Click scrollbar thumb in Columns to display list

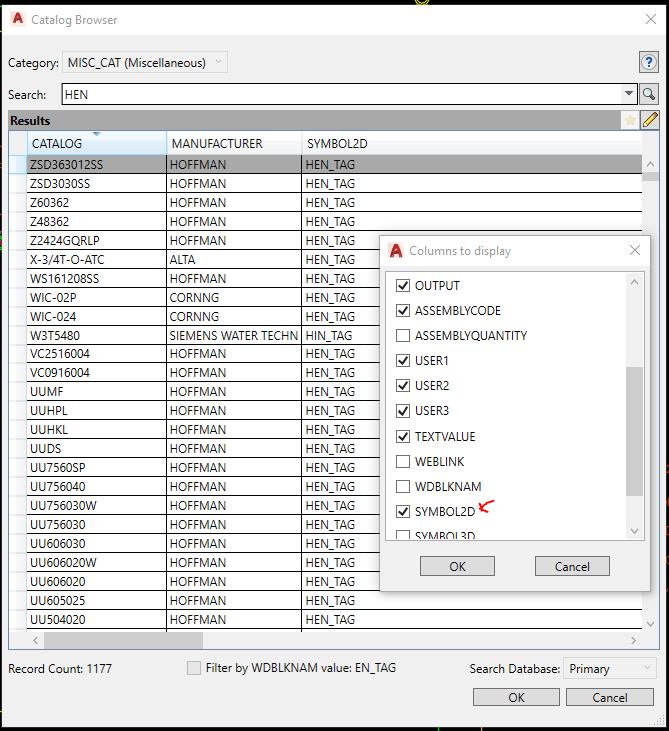[x=634, y=431]
